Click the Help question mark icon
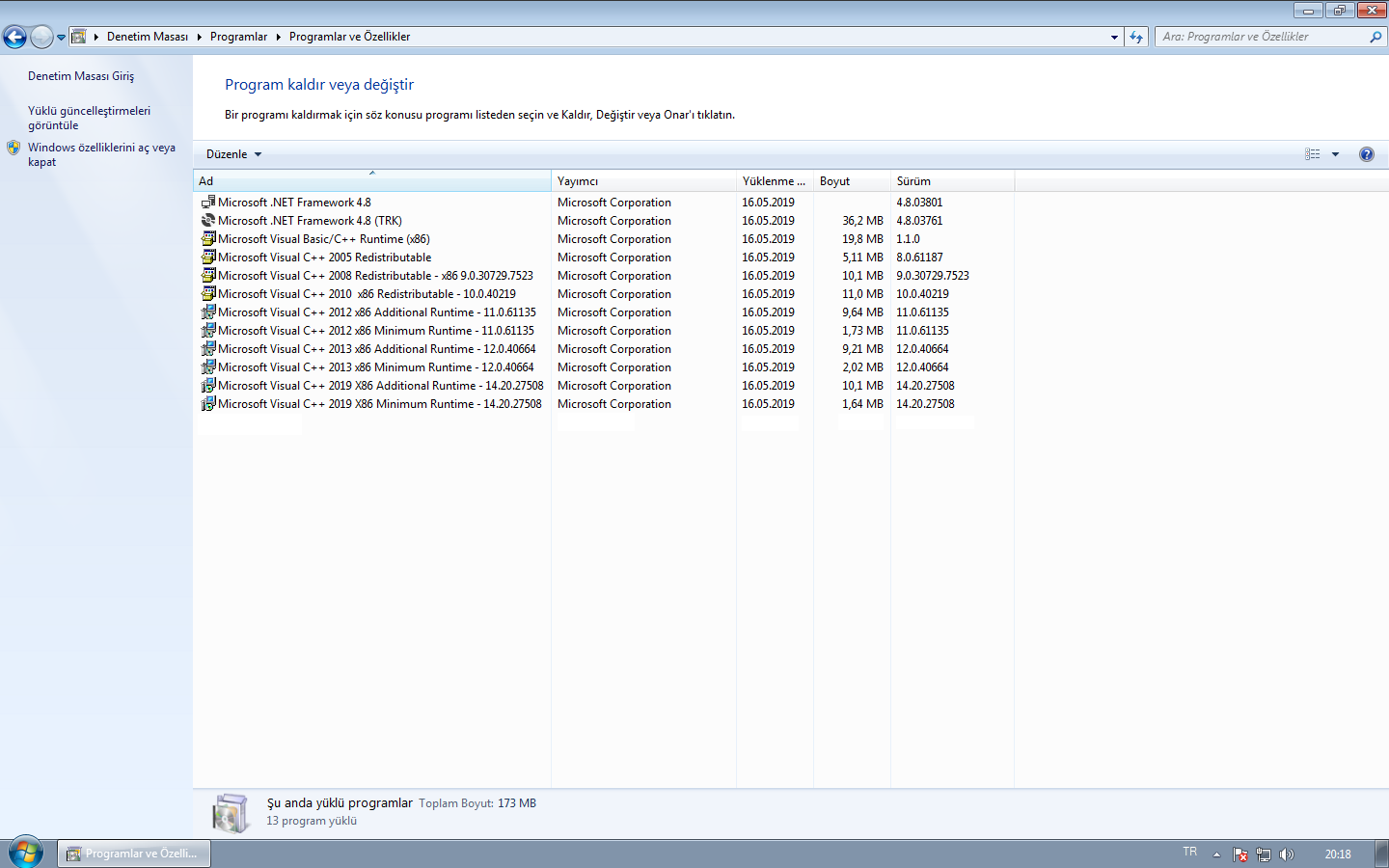The height and width of the screenshot is (868, 1389). [x=1367, y=154]
